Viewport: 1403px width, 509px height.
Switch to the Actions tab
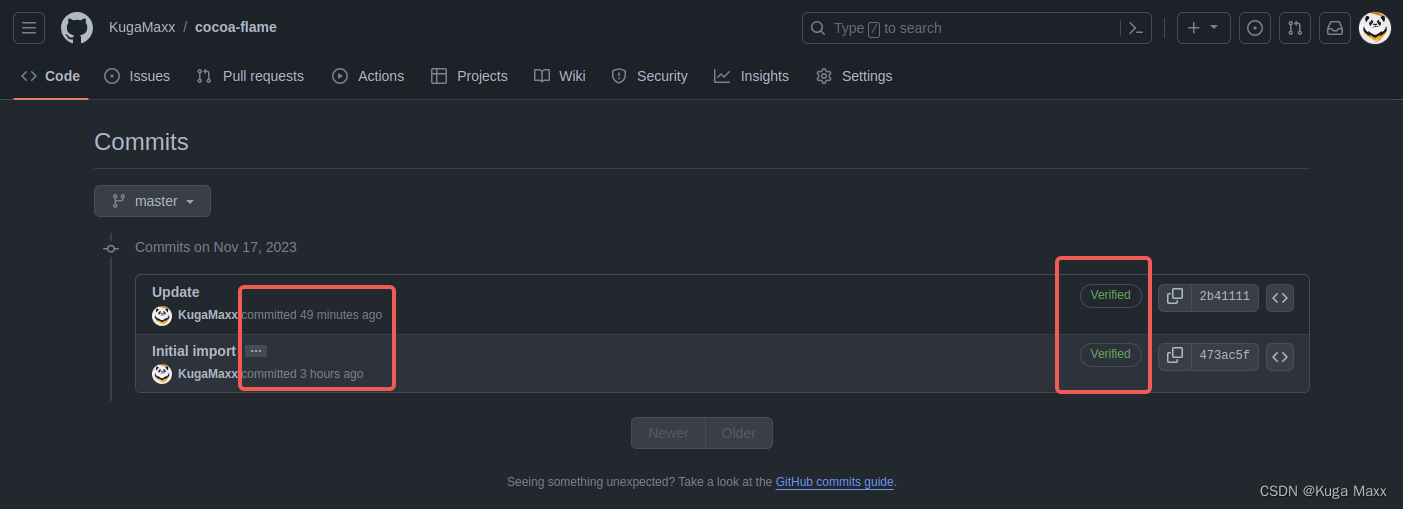tap(368, 76)
